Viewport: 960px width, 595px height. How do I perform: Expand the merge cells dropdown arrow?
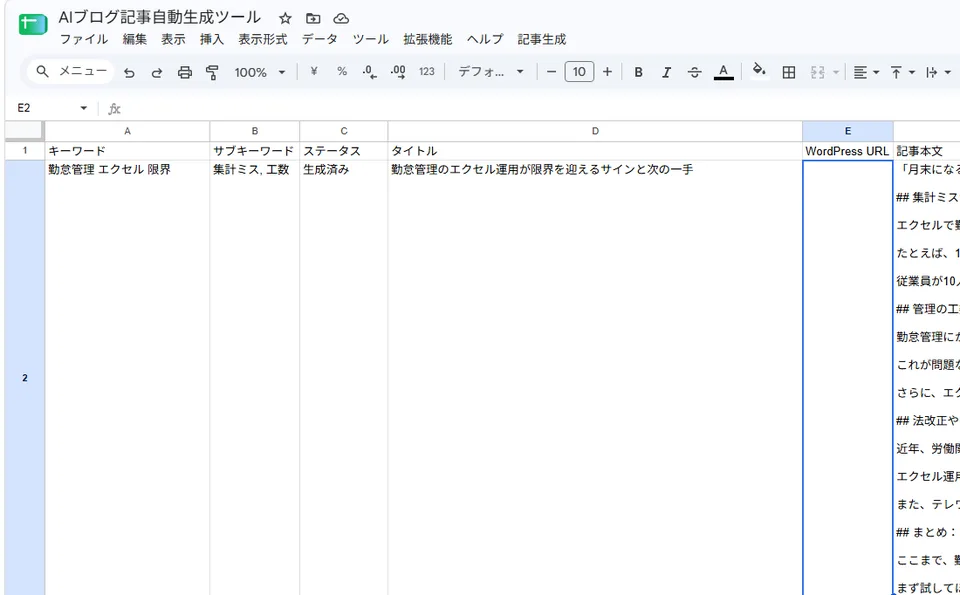pyautogui.click(x=836, y=72)
